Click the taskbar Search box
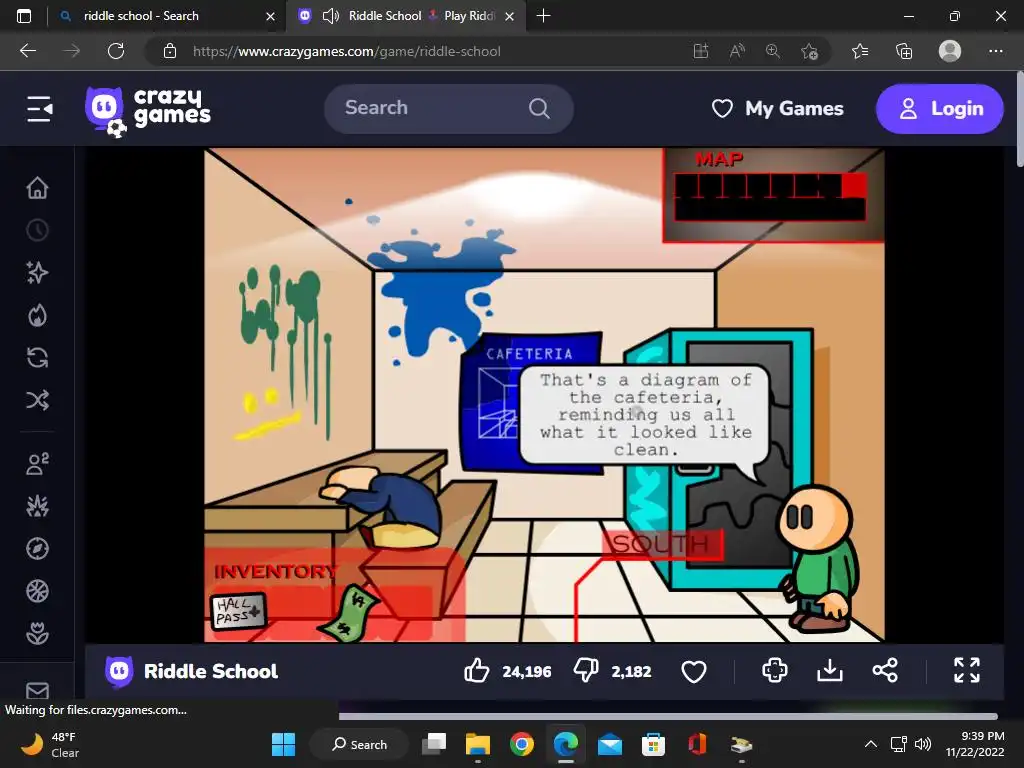Viewport: 1024px width, 768px height. [x=359, y=744]
